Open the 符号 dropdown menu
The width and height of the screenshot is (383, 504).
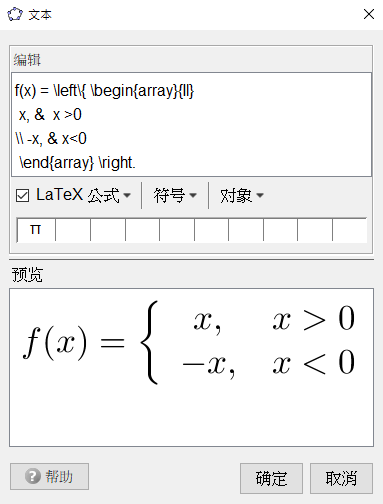[175, 195]
